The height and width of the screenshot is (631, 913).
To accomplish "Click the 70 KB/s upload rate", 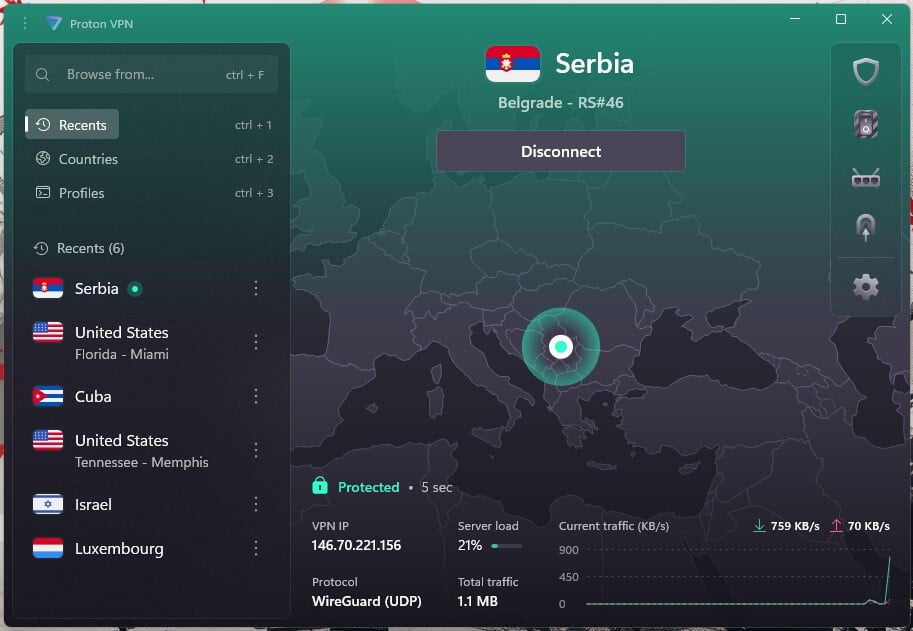I will coord(868,526).
